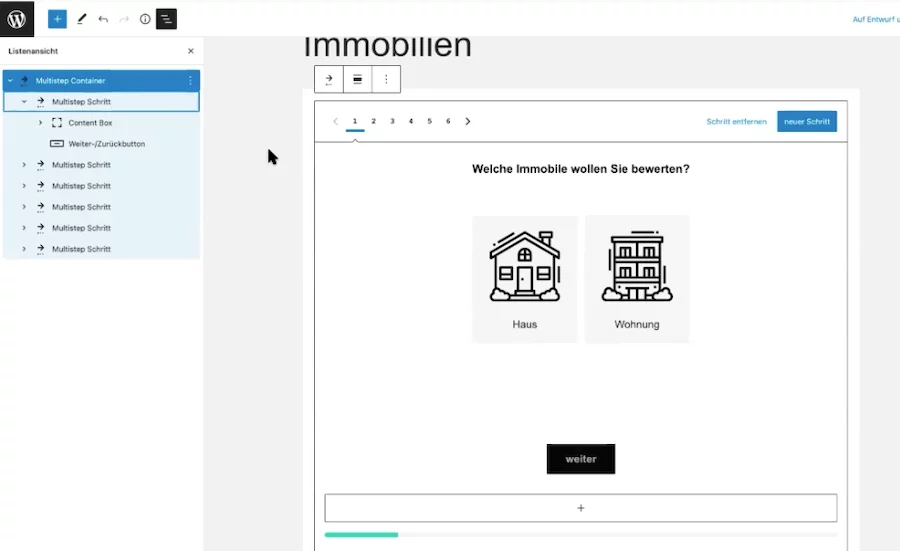Toggle the list view button
This screenshot has width=900, height=551.
coord(166,19)
